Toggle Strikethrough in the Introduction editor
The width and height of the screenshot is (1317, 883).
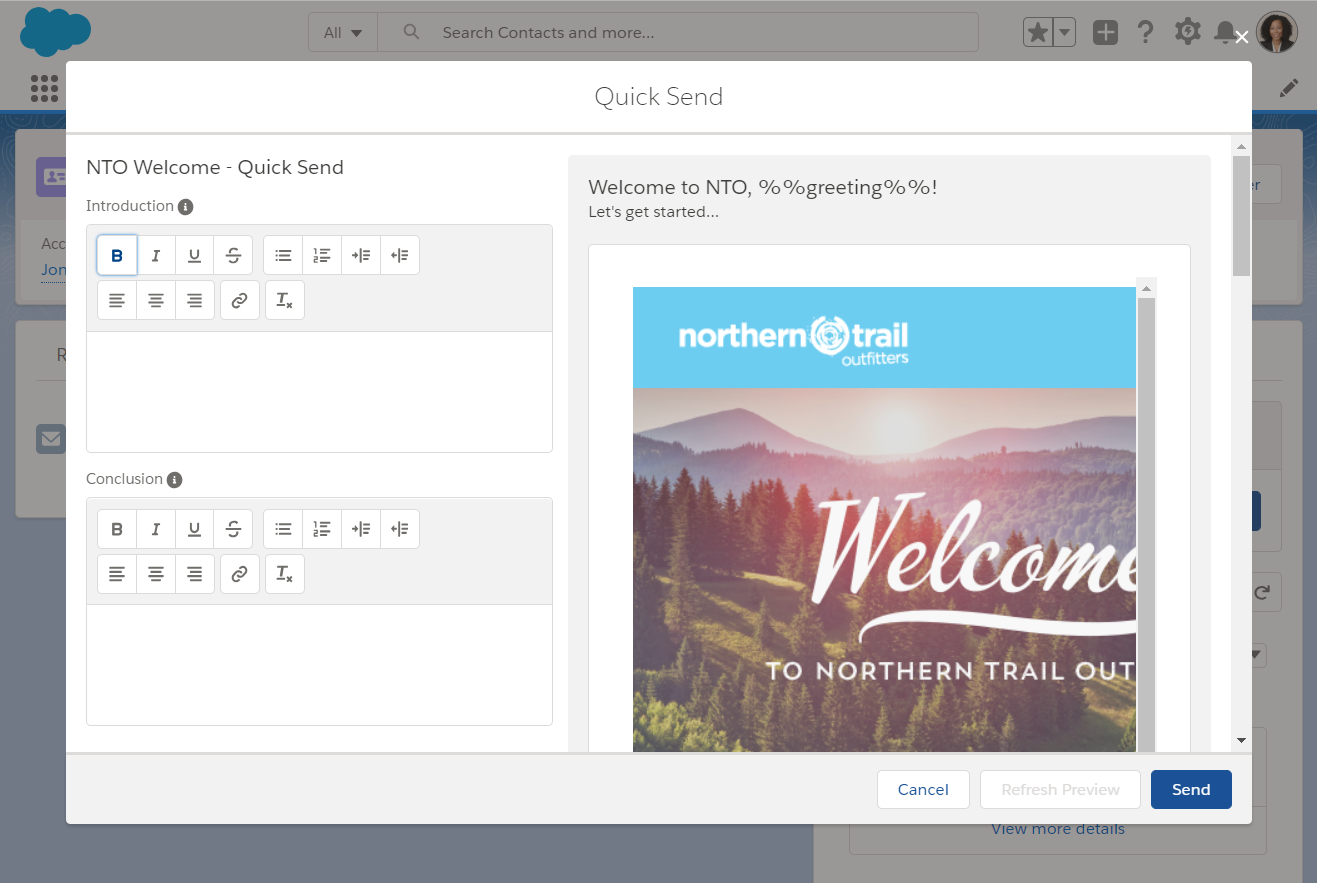233,255
